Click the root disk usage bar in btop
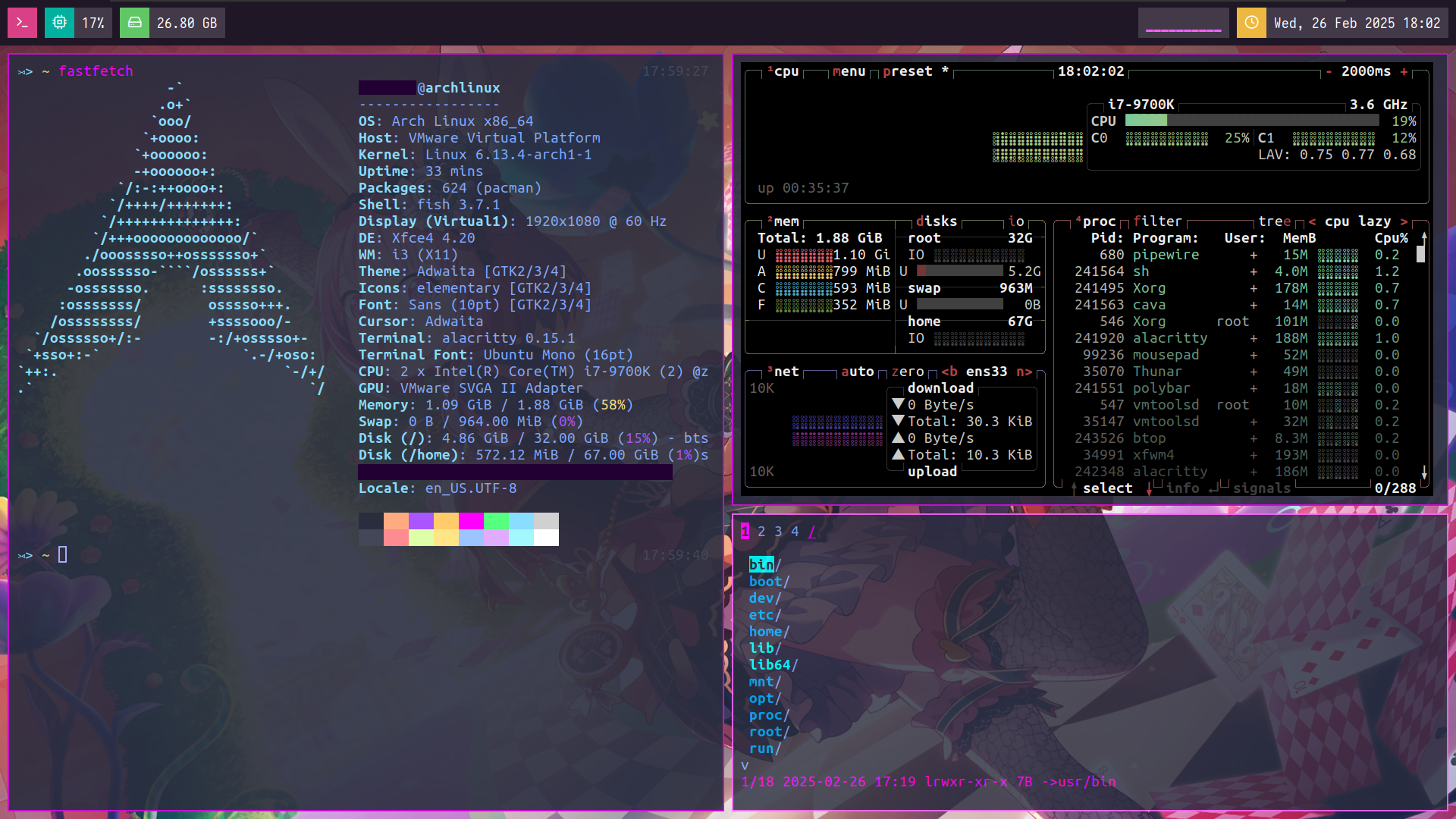Image resolution: width=1456 pixels, height=819 pixels. click(959, 271)
